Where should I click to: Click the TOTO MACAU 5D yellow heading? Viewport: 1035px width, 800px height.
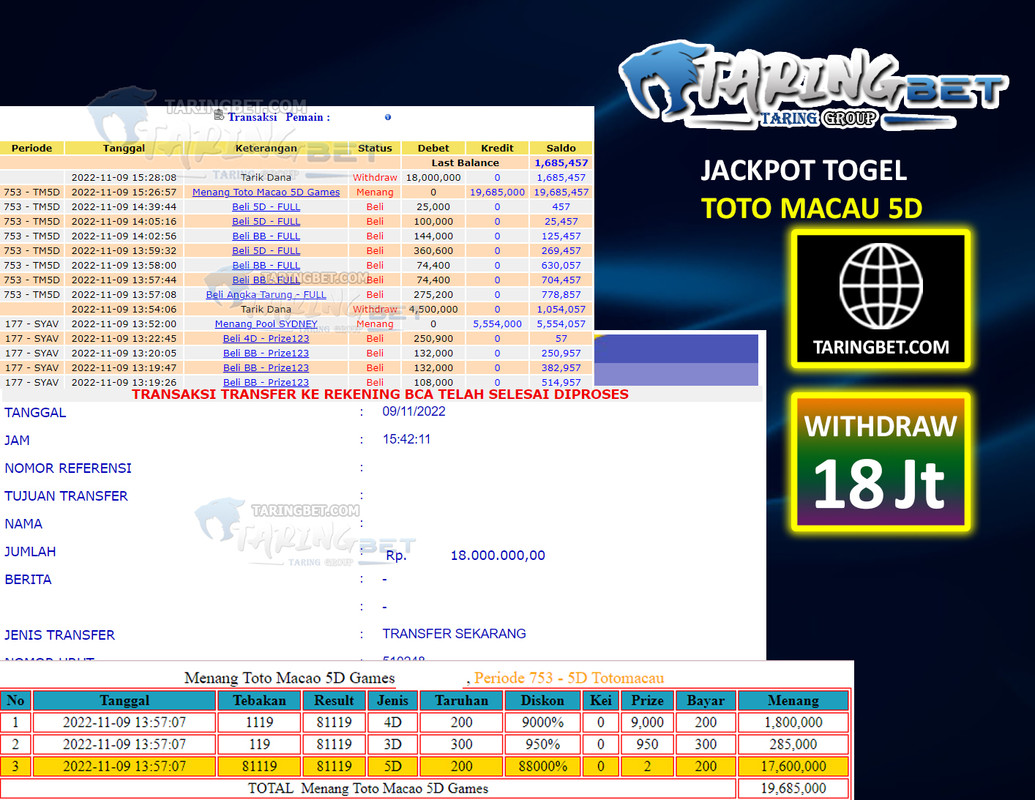[811, 209]
